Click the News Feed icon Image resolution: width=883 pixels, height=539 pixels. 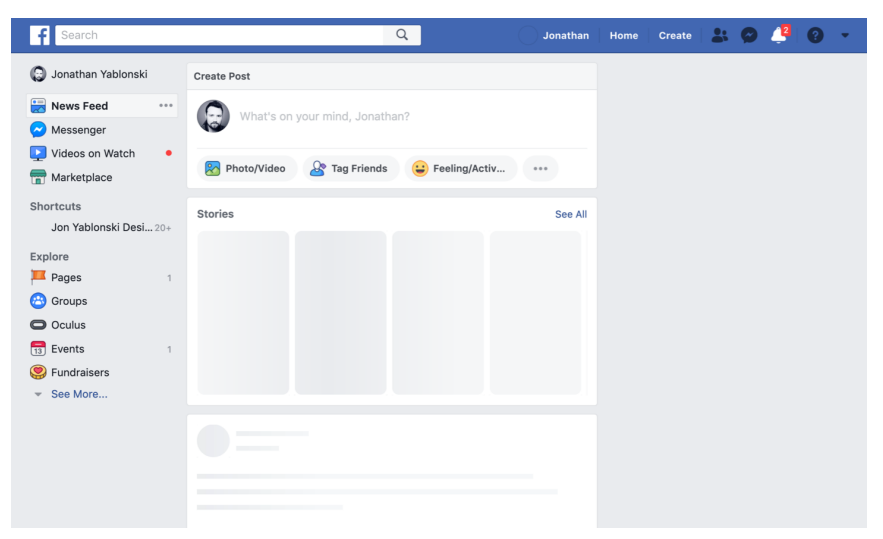pyautogui.click(x=38, y=106)
